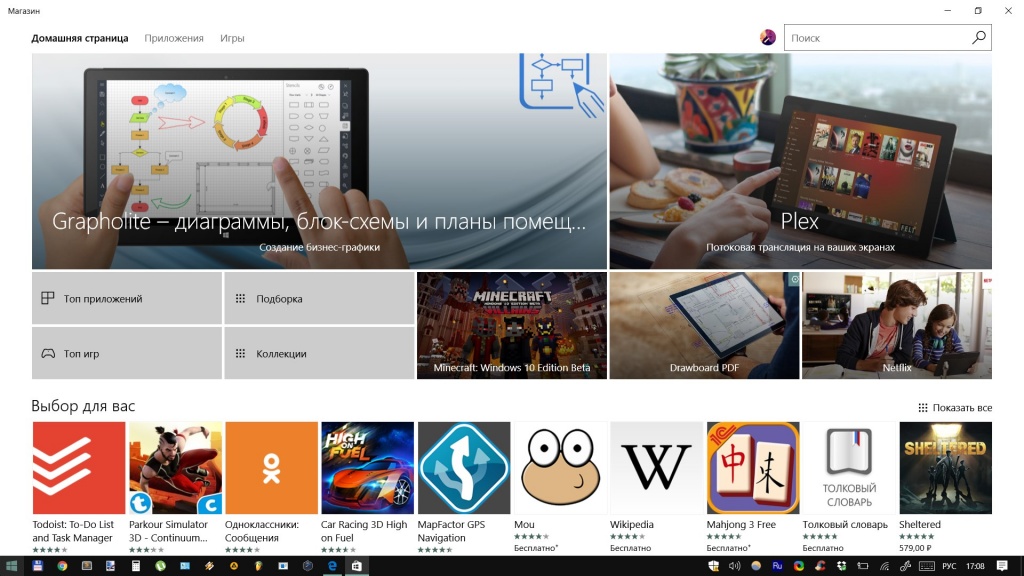1024x576 pixels.
Task: Click Создание бизнес-графики subtitle
Action: [319, 247]
